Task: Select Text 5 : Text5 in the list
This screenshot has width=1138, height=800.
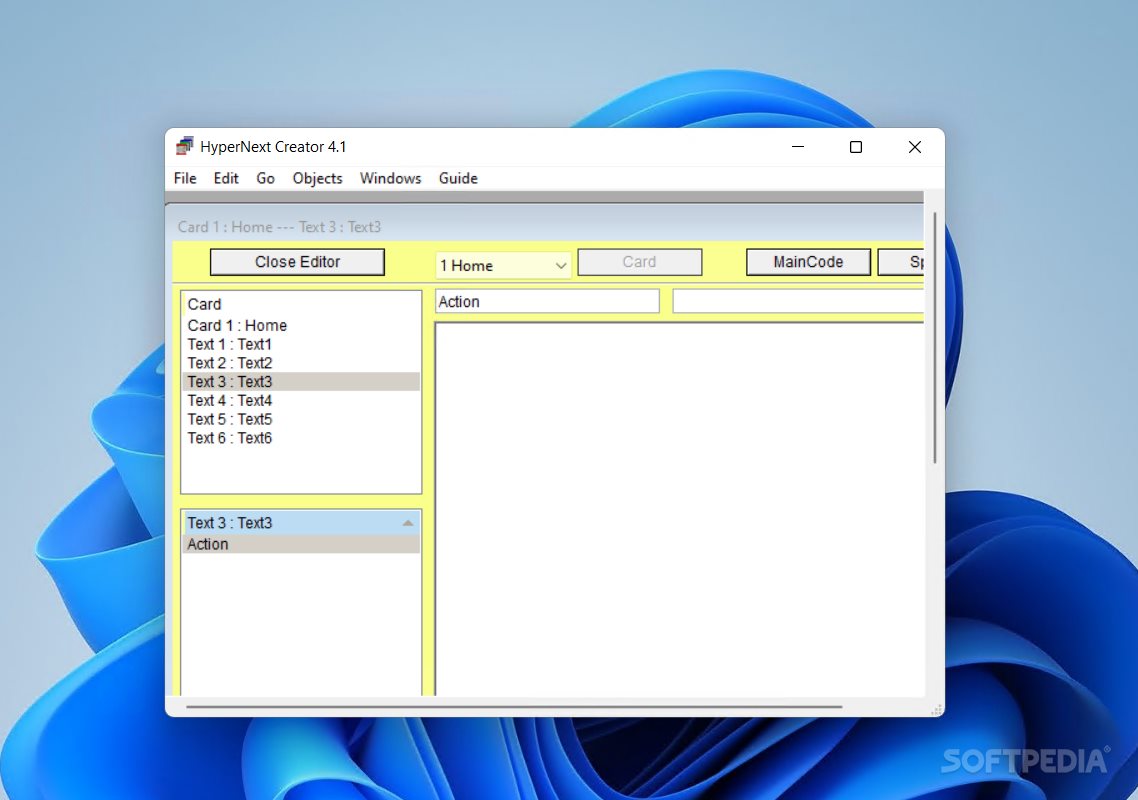Action: (301, 420)
